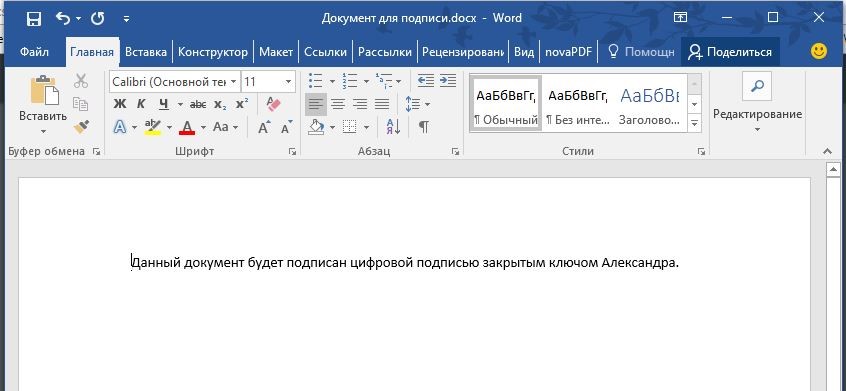
Task: Open the Файл menu
Action: point(34,52)
